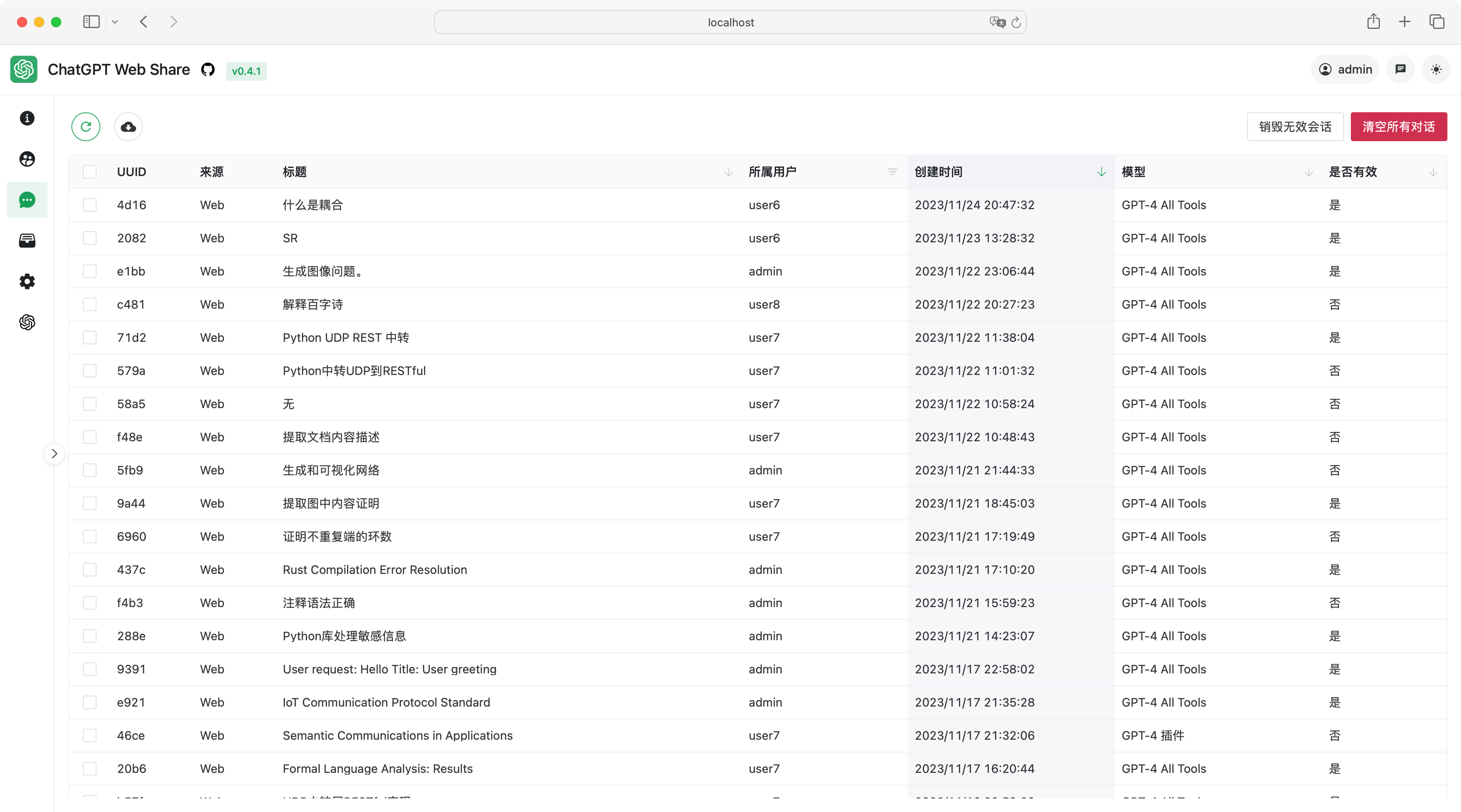The height and width of the screenshot is (812, 1461).
Task: Open the 所属用户 column filter
Action: (892, 172)
